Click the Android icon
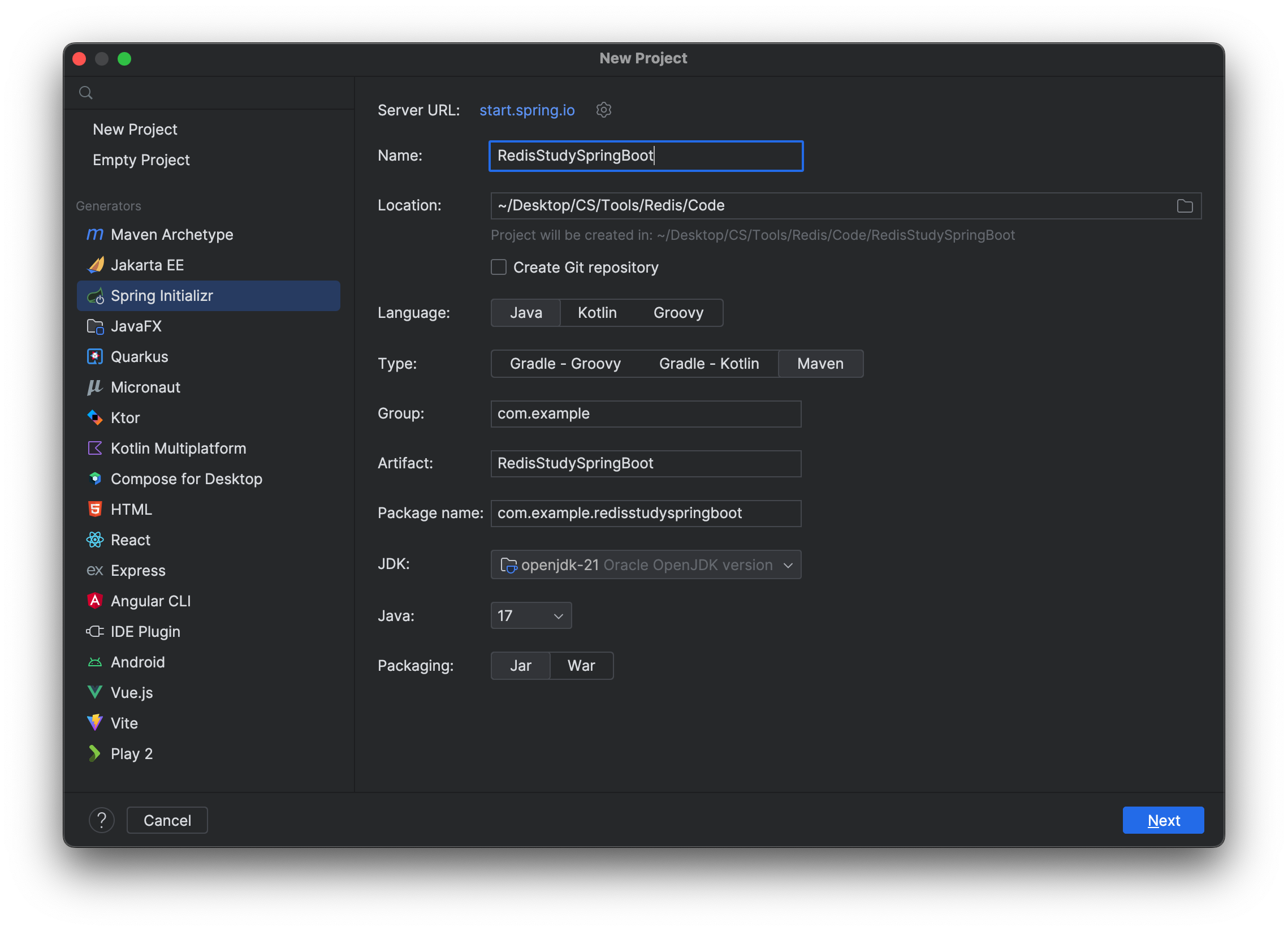The image size is (1288, 931). tap(95, 662)
